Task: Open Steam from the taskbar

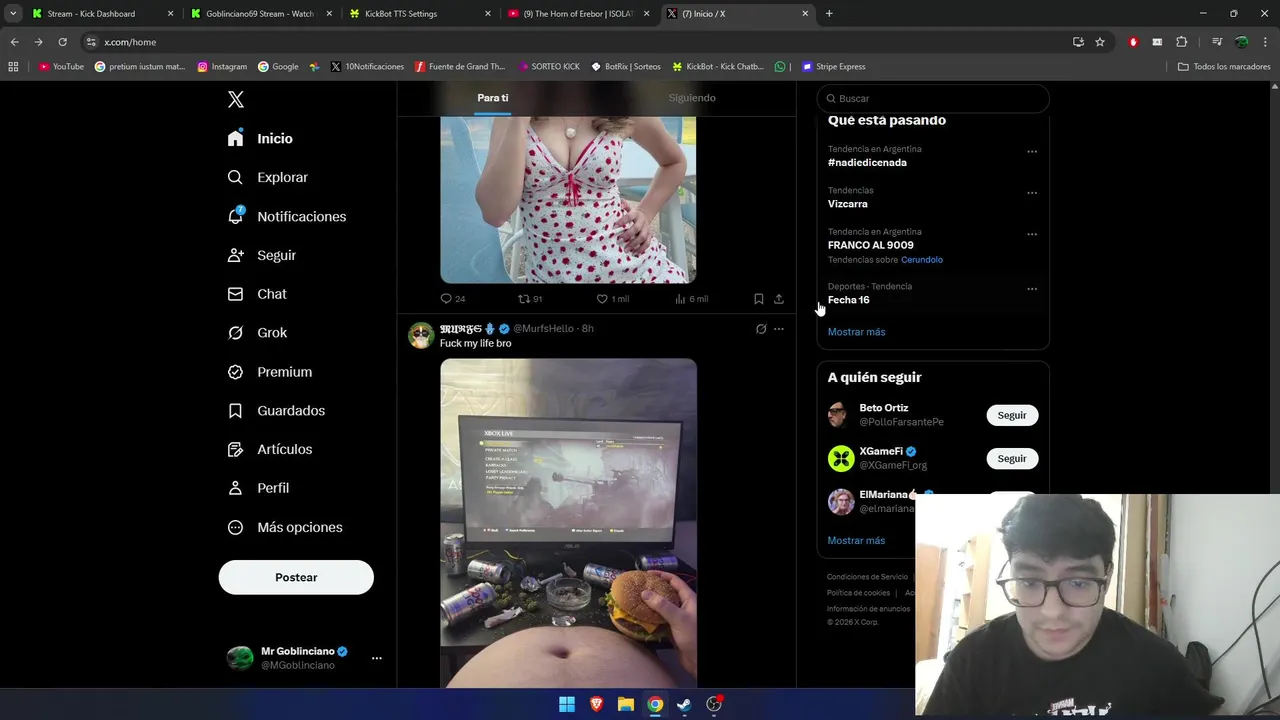Action: pyautogui.click(x=684, y=704)
